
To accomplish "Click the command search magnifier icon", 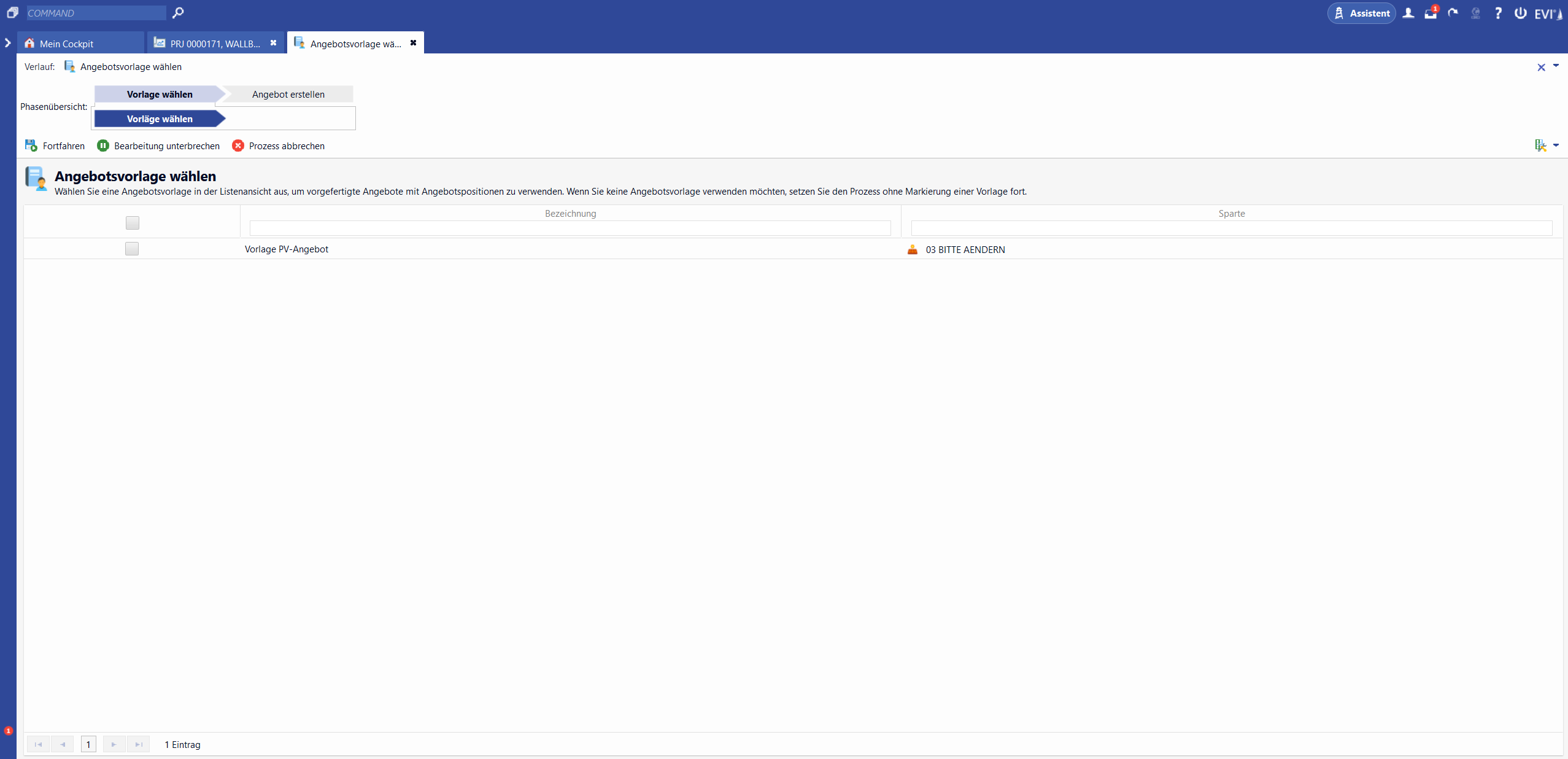I will coord(178,12).
